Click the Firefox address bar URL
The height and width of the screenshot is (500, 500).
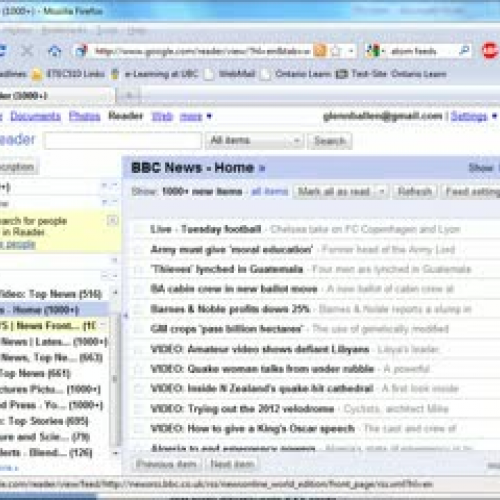(202, 51)
